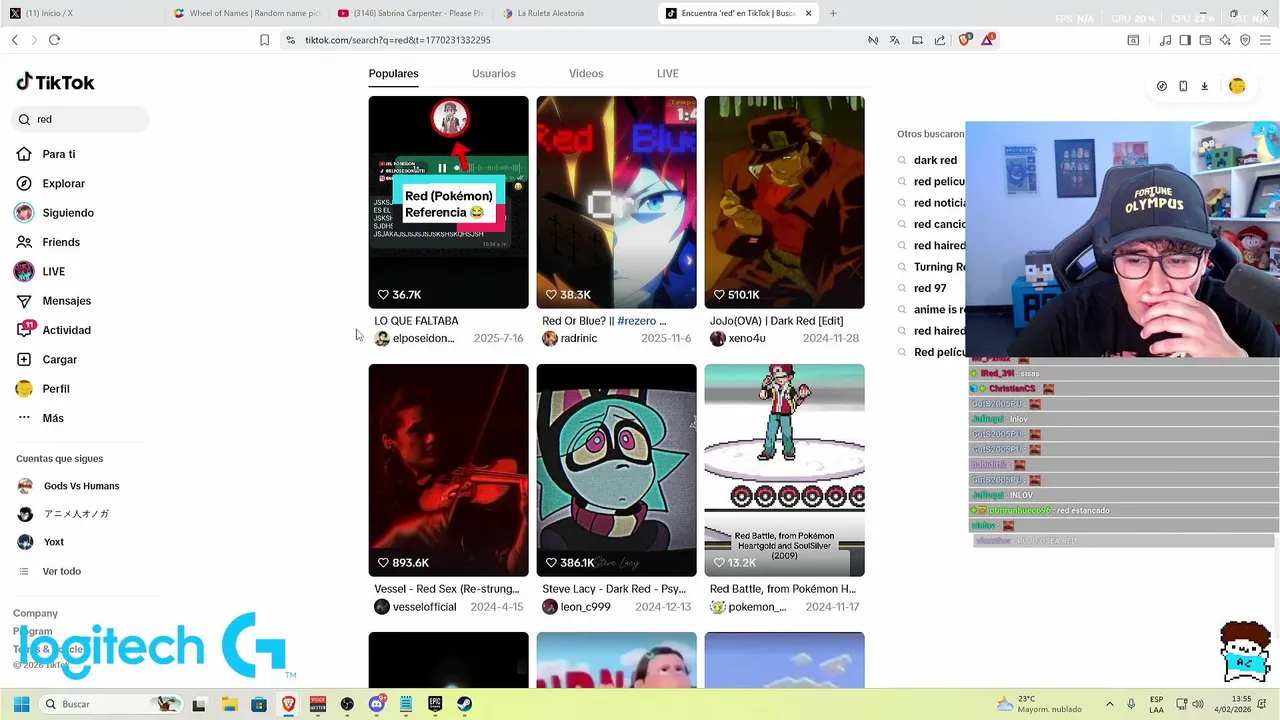Open xeno4u creator profile link
The image size is (1280, 720).
coord(738,338)
